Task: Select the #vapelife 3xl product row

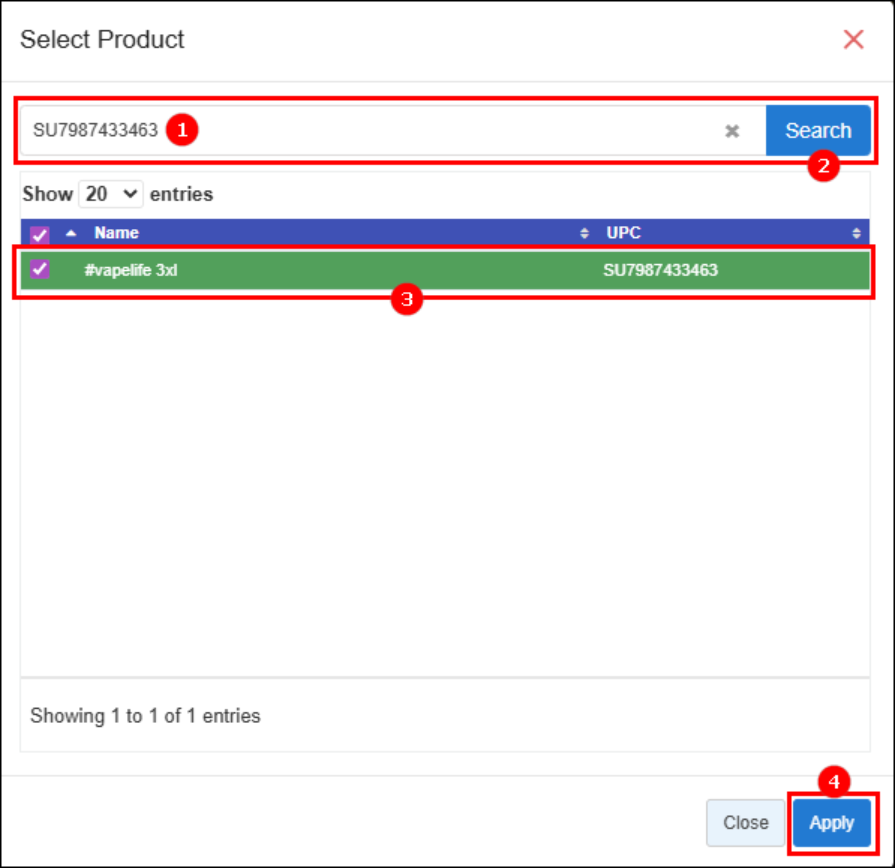Action: (x=300, y=270)
